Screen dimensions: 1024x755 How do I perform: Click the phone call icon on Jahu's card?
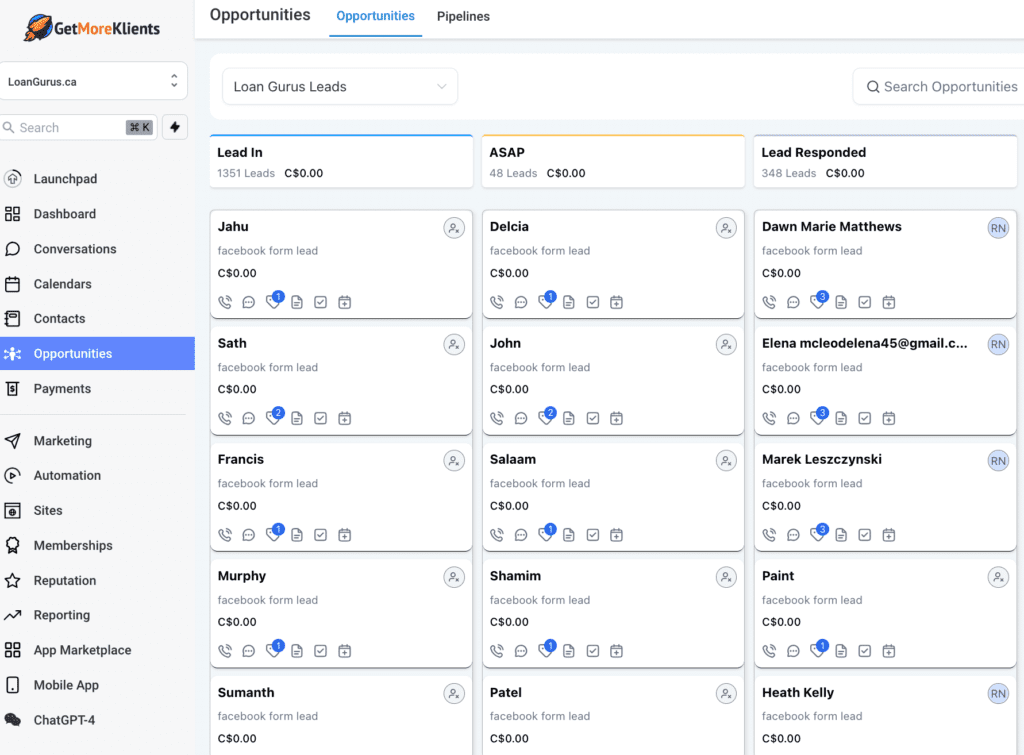[225, 302]
